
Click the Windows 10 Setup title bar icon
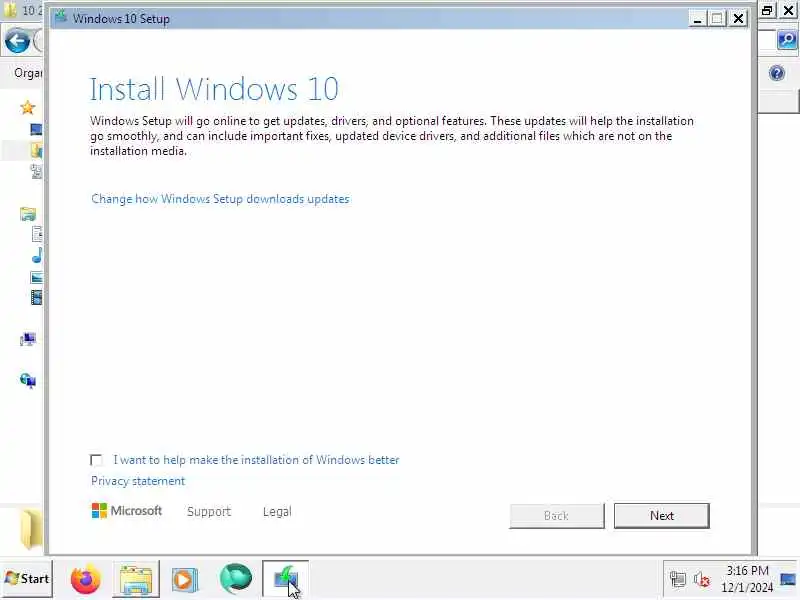click(x=61, y=17)
